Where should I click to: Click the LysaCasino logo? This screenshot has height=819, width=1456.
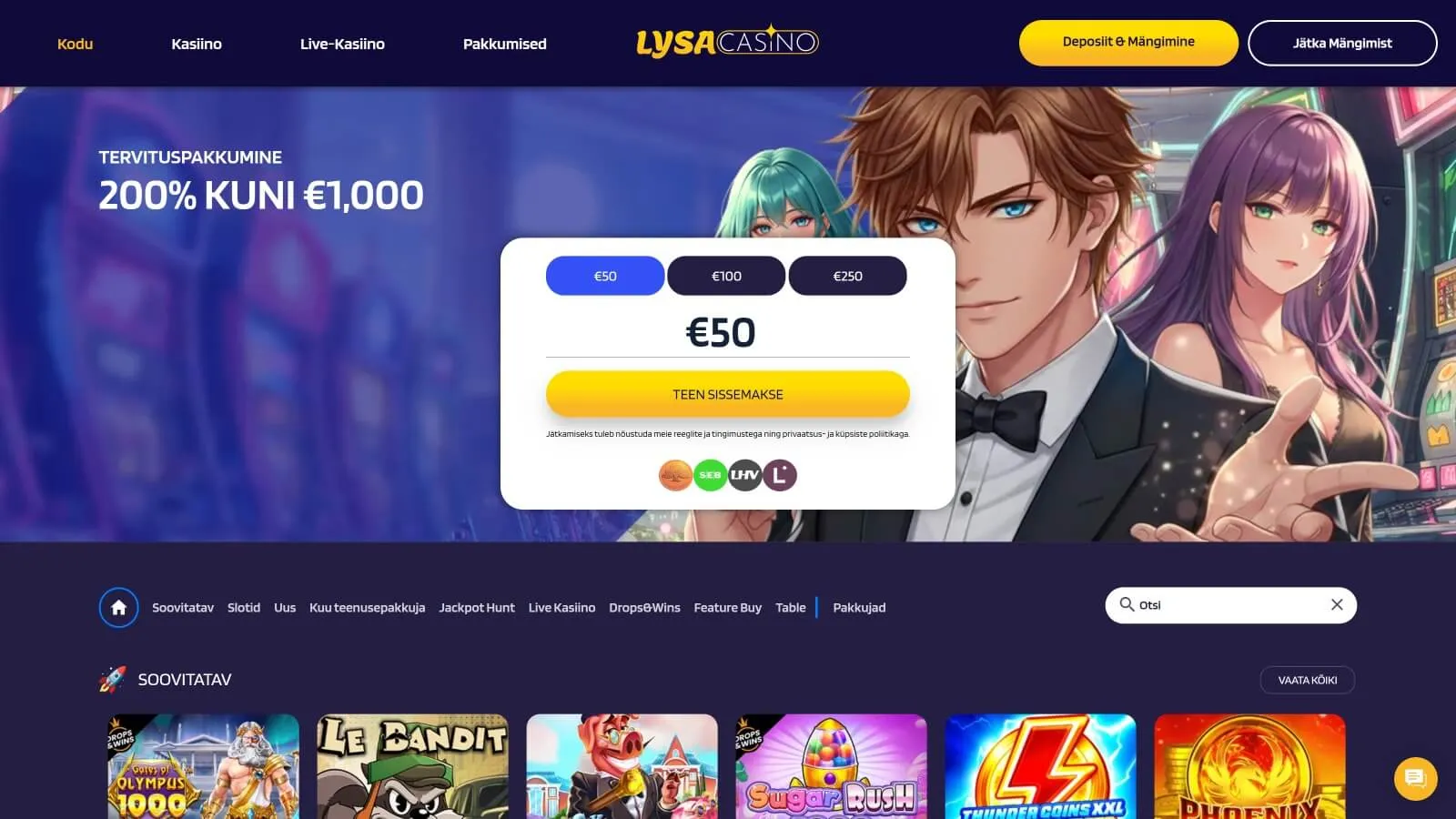[727, 42]
